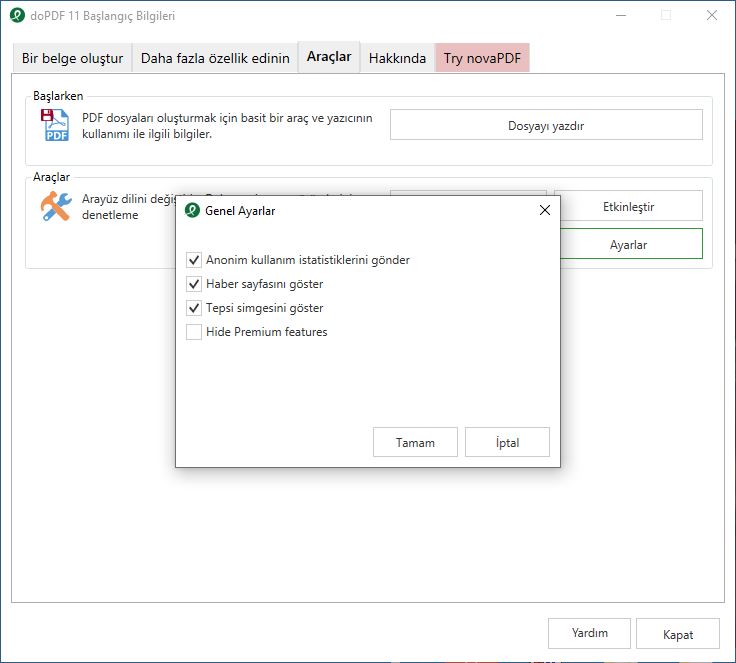
Task: Enable Hide Premium features checkbox
Action: (194, 332)
